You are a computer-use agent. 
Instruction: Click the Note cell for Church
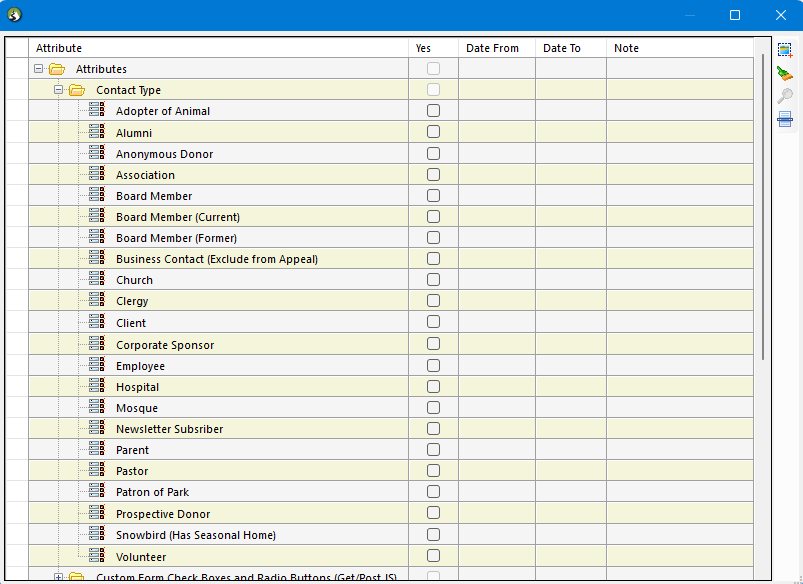678,280
